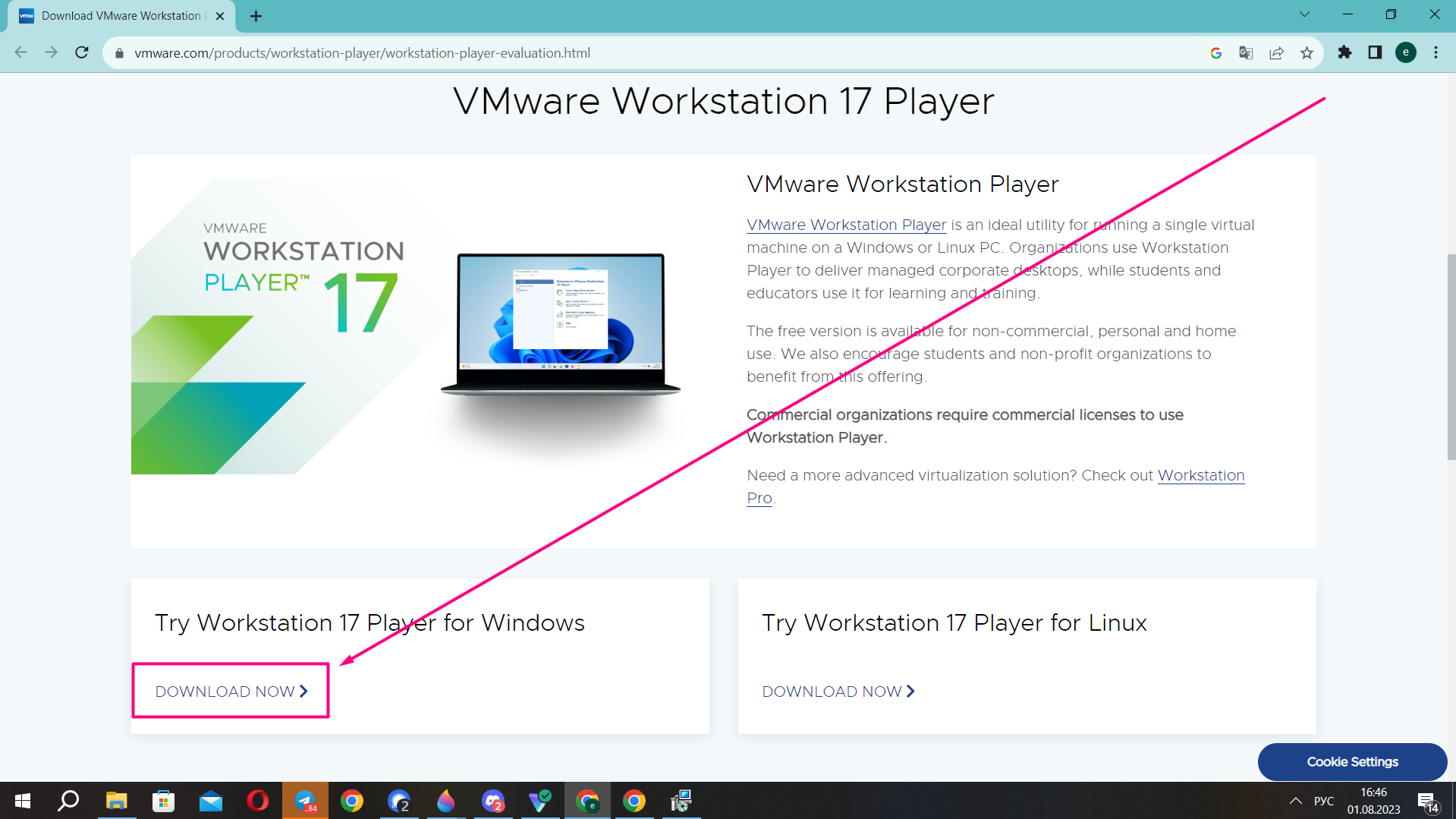Bookmark this page with the star icon
The height and width of the screenshot is (819, 1456).
tap(1307, 52)
